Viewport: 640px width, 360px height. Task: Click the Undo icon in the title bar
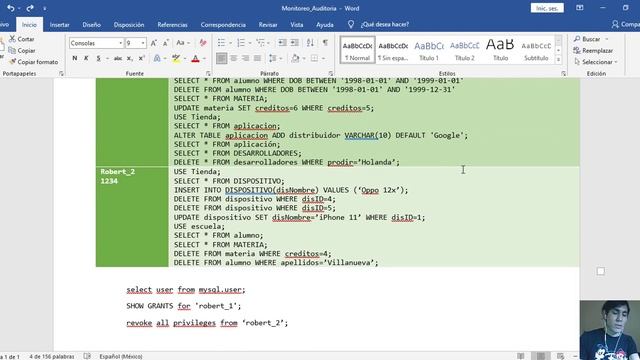[x=10, y=8]
